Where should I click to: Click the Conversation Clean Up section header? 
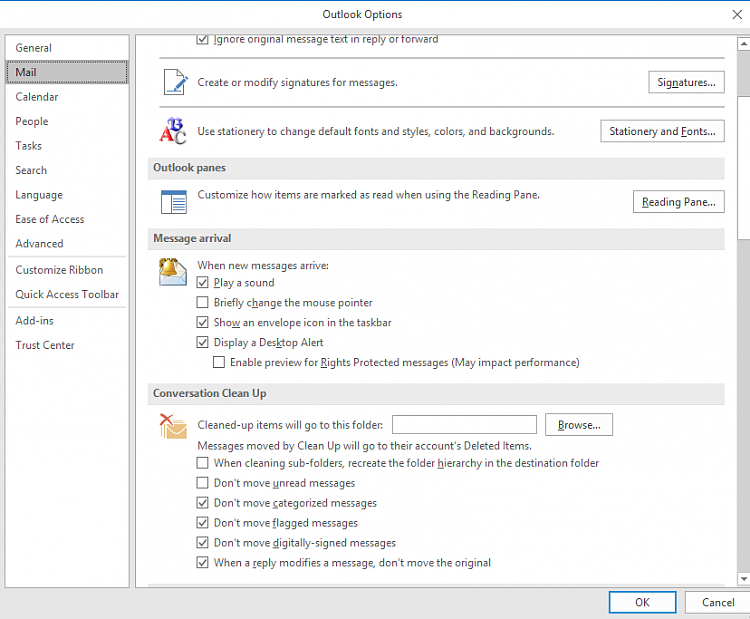point(436,393)
